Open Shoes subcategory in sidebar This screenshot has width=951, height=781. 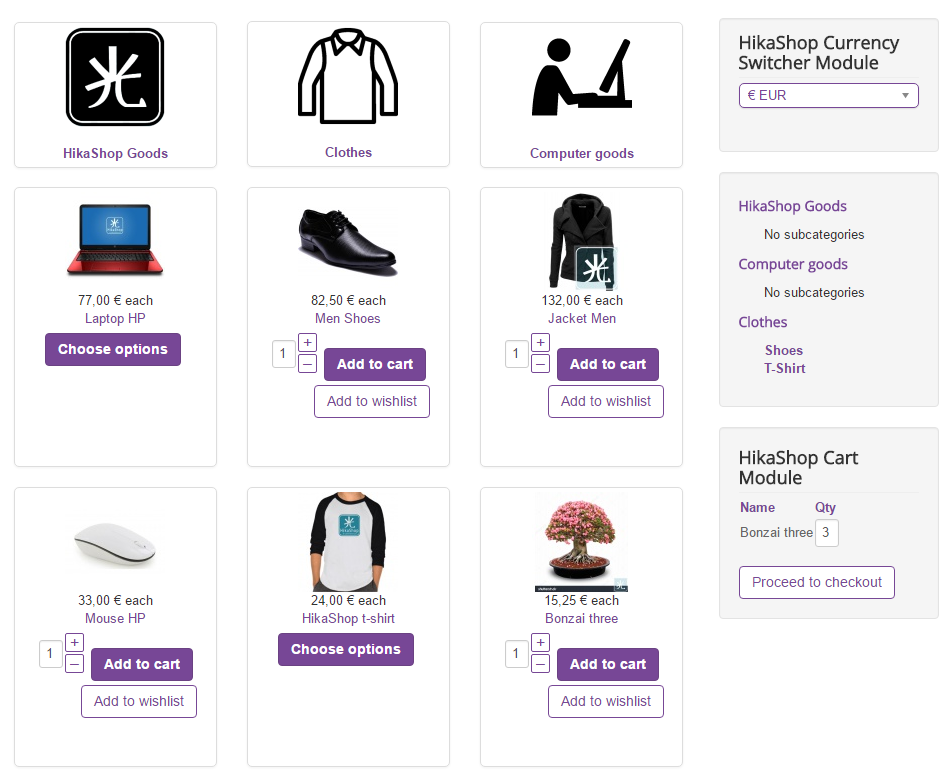coord(784,350)
